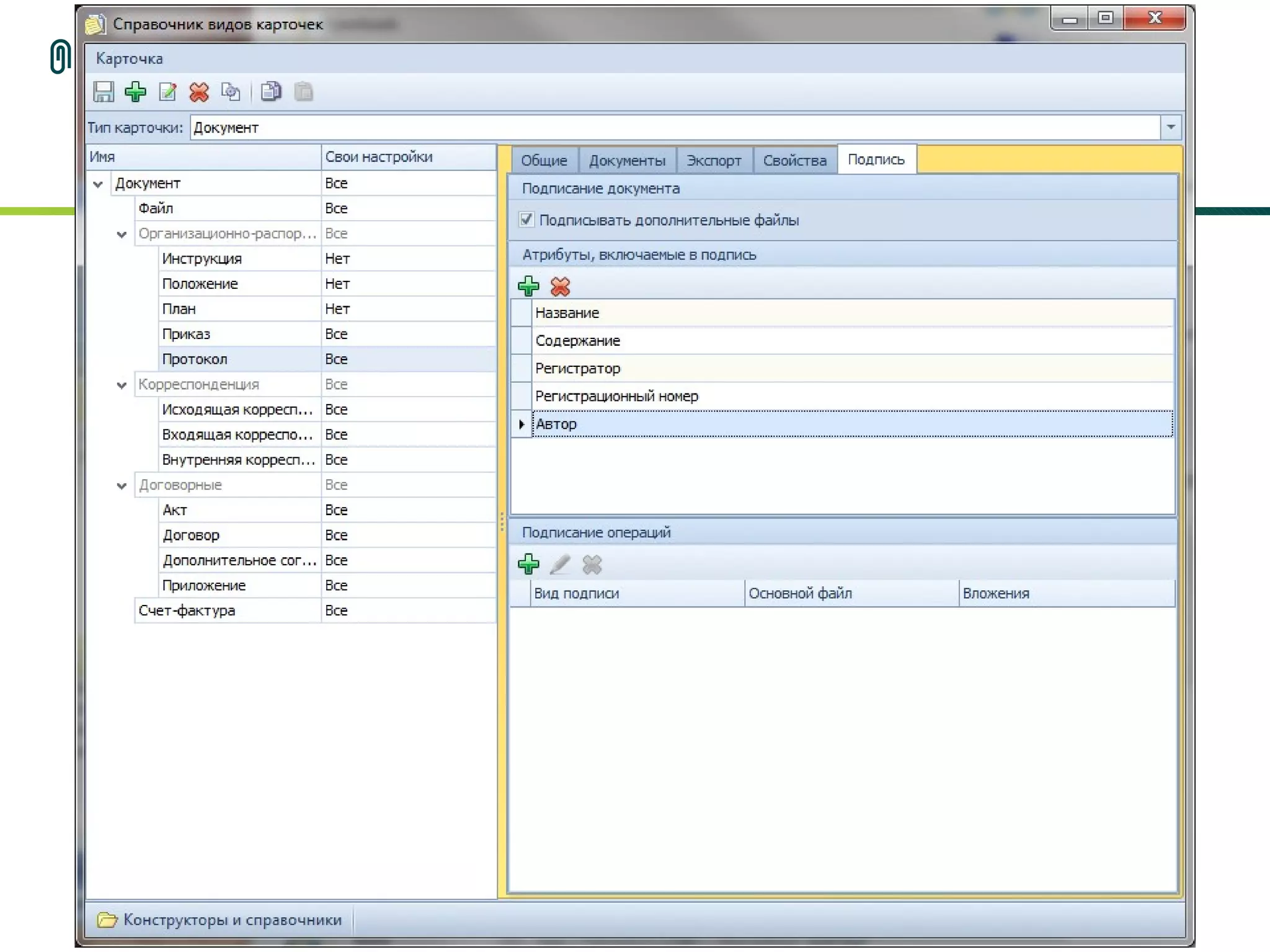Add attribute with green plus under Атрибуты
The width and height of the screenshot is (1270, 952).
pos(528,286)
